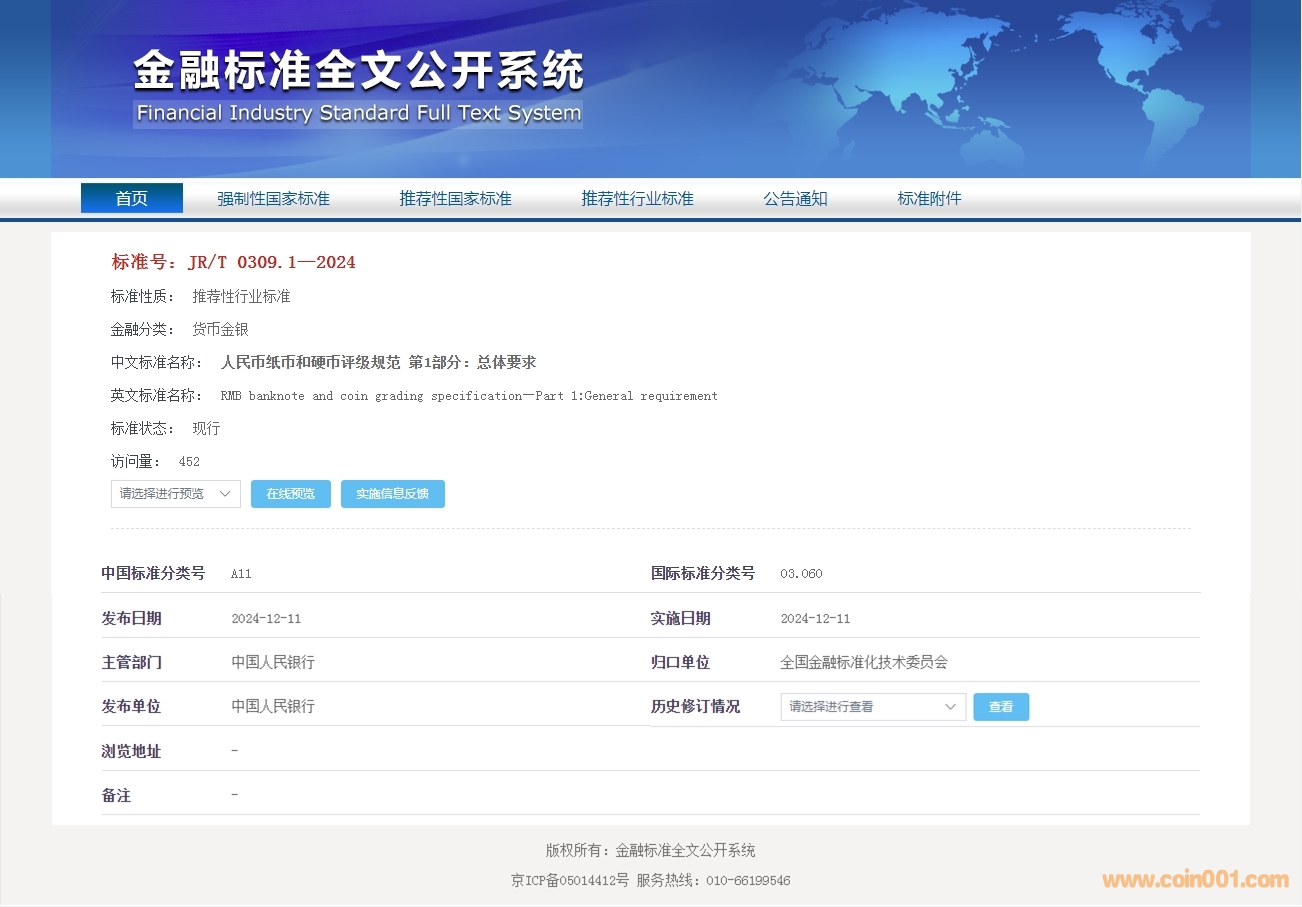This screenshot has width=1302, height=907.
Task: Open the 首页 navigation tab
Action: pyautogui.click(x=131, y=198)
